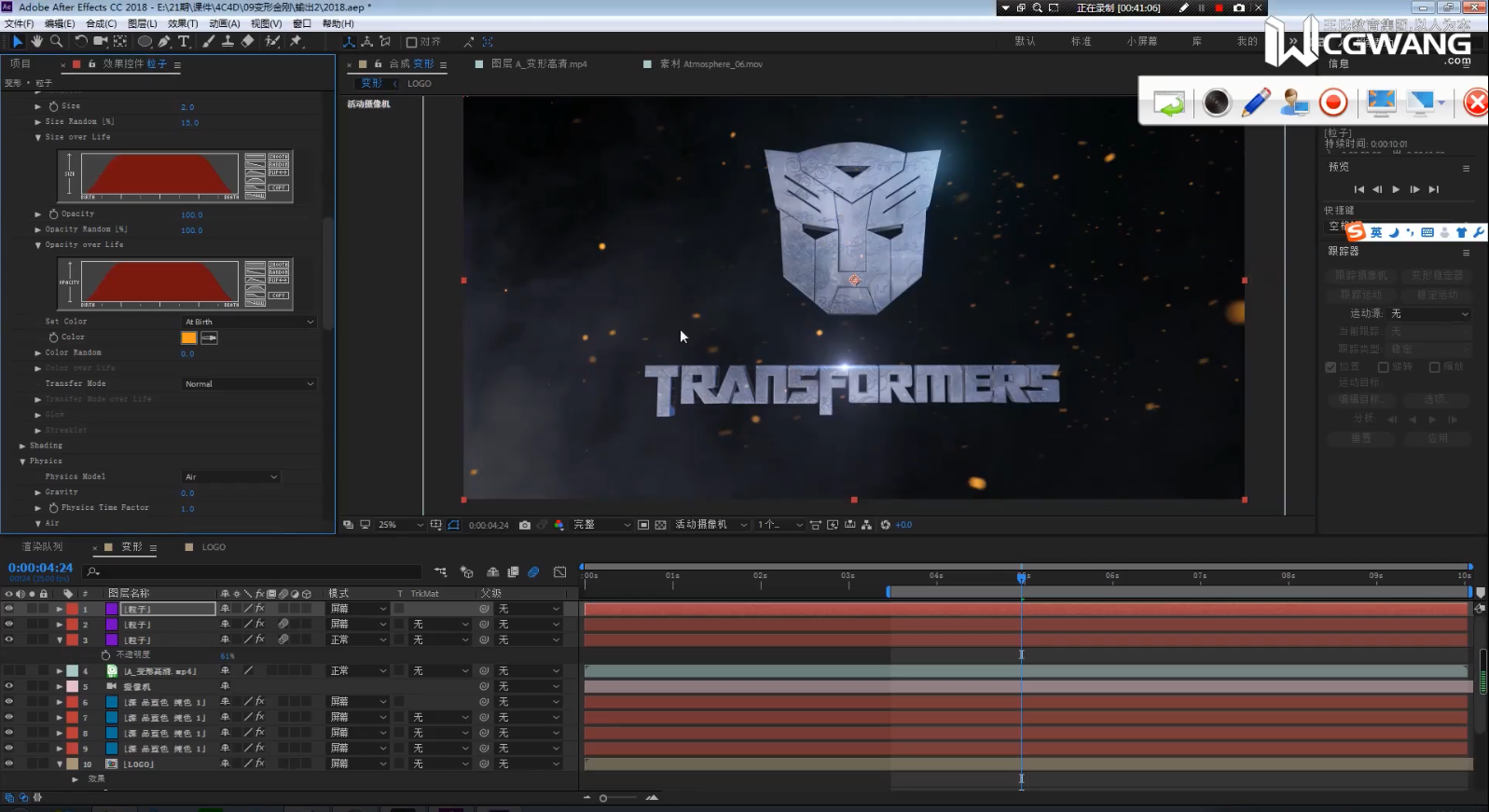This screenshot has height=812, width=1489.
Task: Open the show channel color icon
Action: click(x=559, y=525)
